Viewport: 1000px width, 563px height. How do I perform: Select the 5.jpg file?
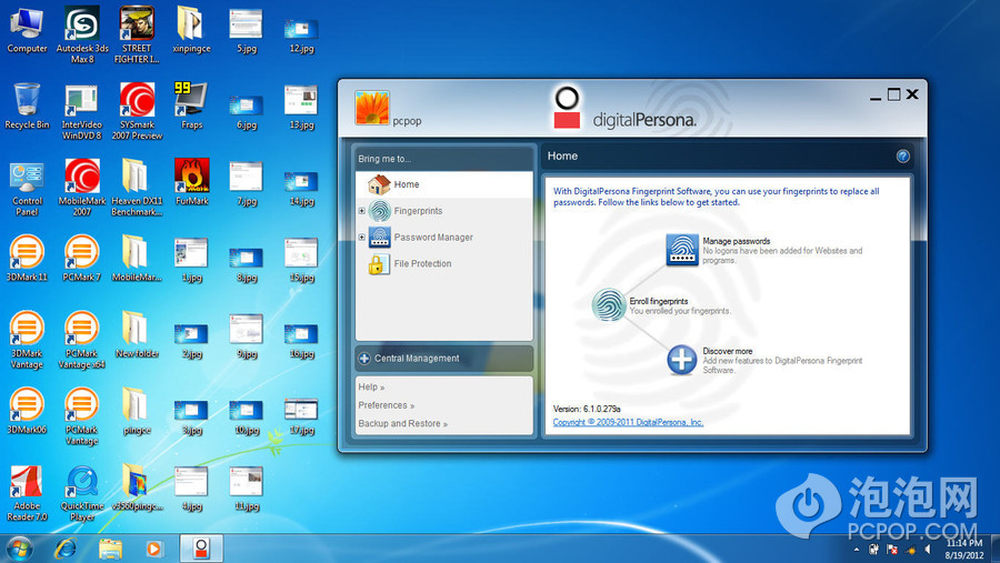(x=246, y=31)
